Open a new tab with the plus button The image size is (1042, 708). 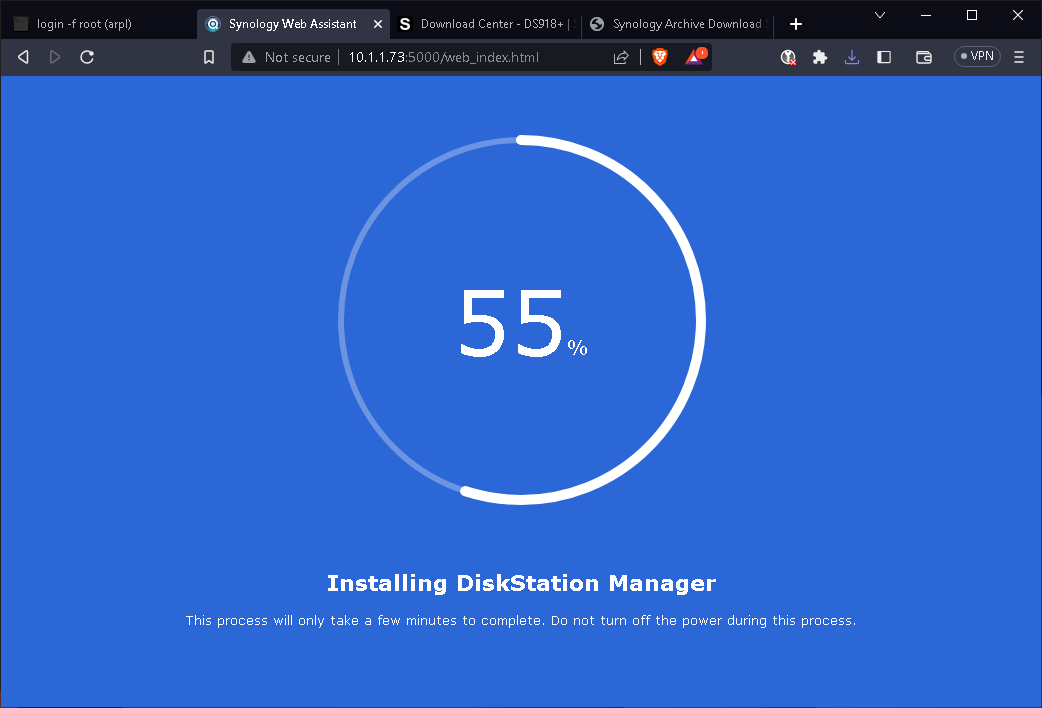click(796, 24)
